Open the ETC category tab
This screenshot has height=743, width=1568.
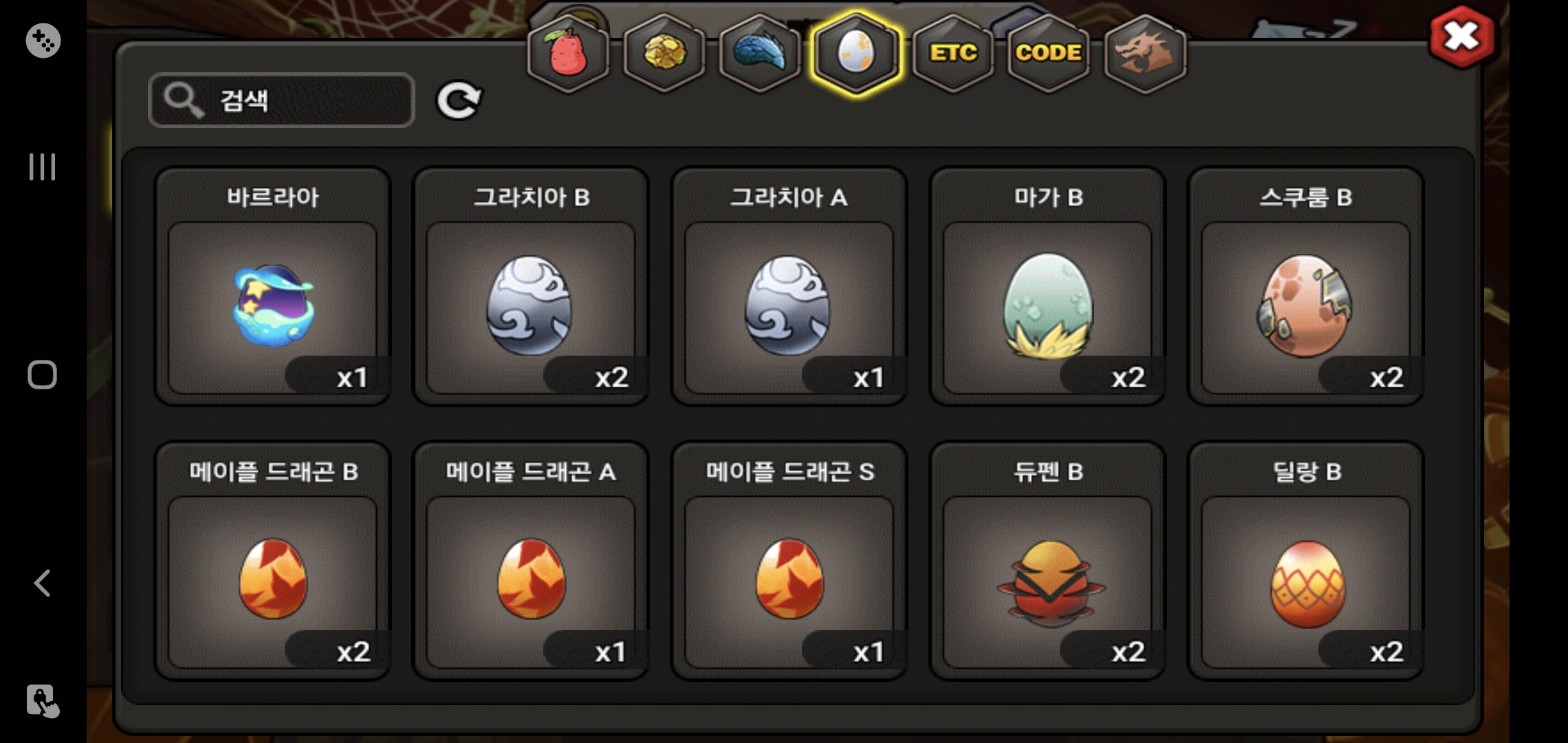[x=953, y=53]
